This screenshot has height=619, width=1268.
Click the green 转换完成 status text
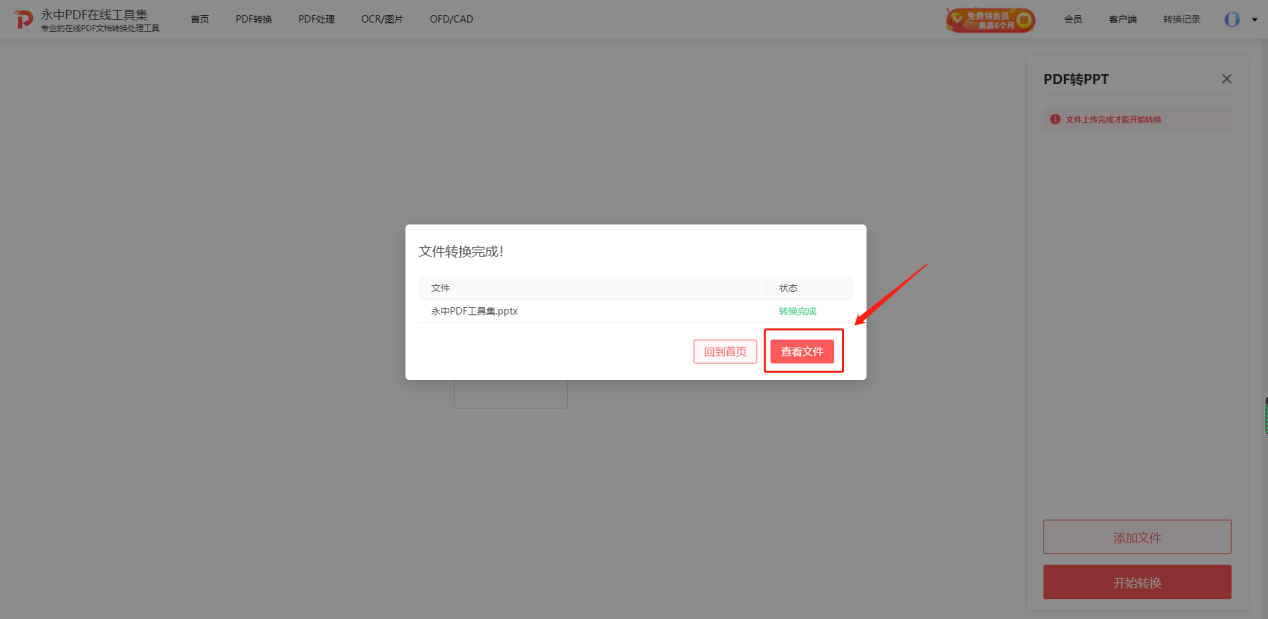[797, 311]
